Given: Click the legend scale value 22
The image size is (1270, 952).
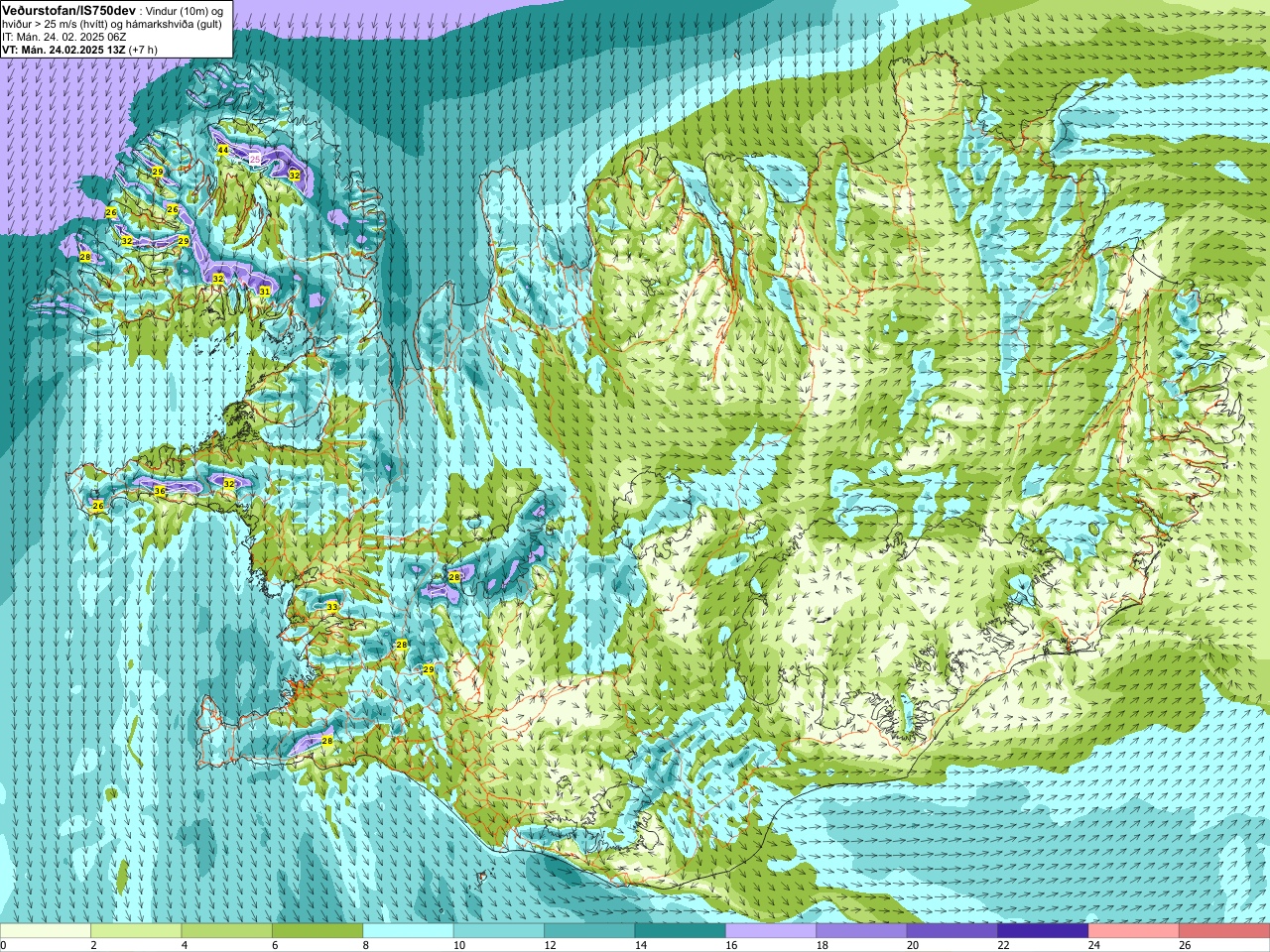Looking at the screenshot, I should (1003, 946).
